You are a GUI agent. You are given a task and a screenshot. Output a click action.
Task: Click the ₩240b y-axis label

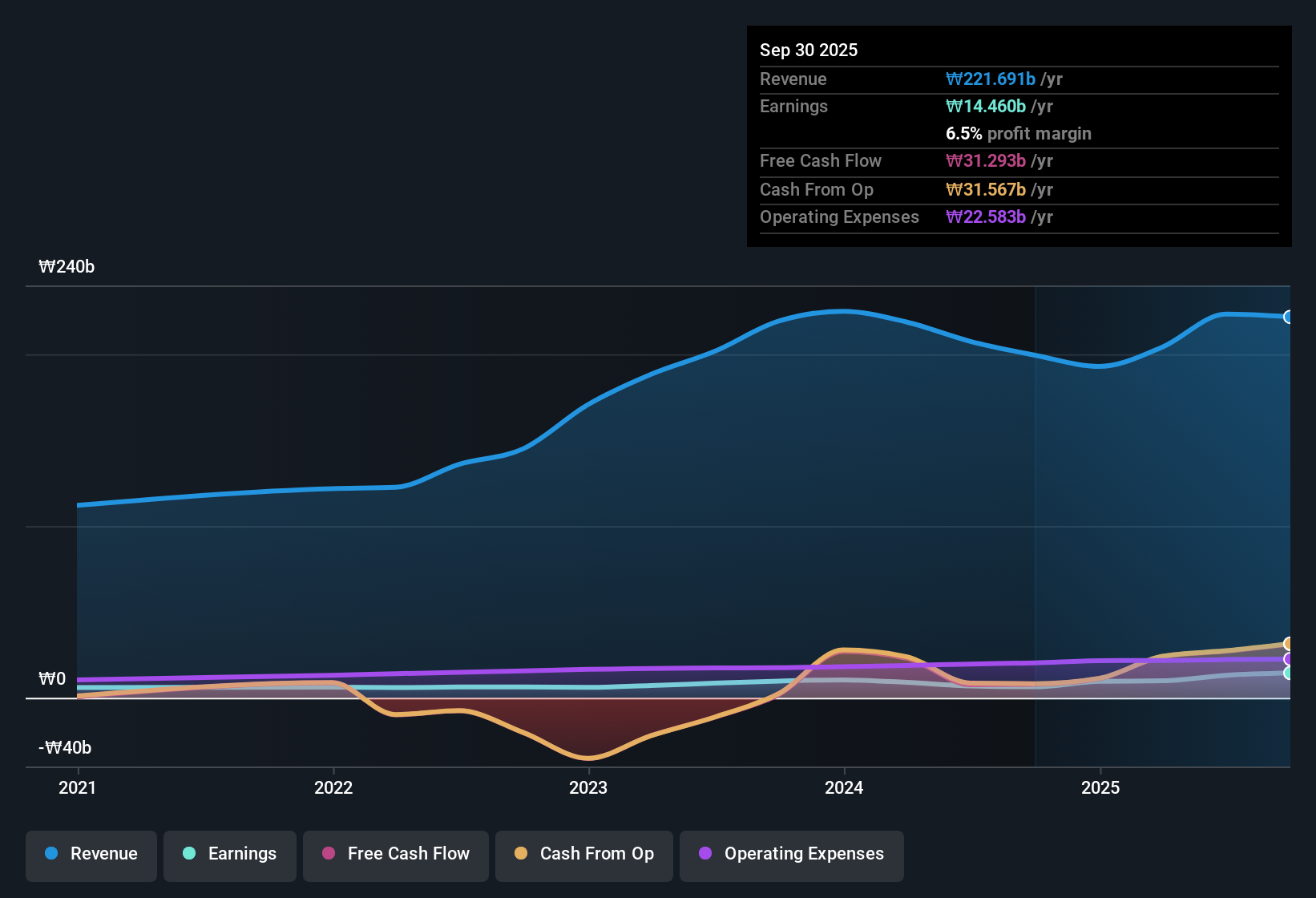tap(67, 267)
